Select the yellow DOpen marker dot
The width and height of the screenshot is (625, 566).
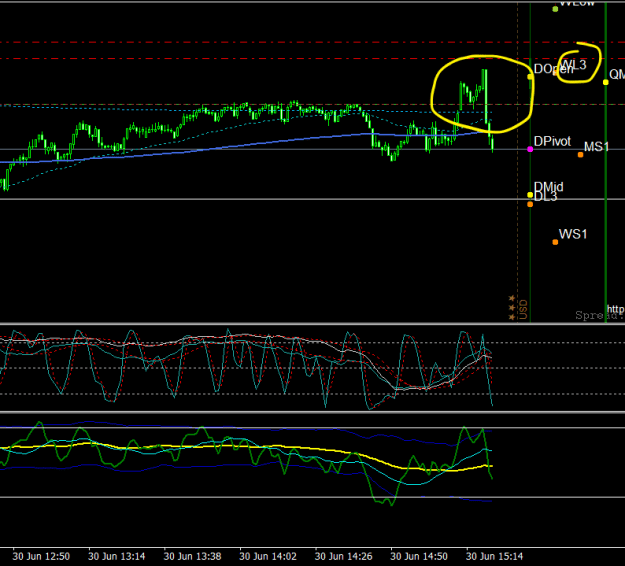click(530, 77)
